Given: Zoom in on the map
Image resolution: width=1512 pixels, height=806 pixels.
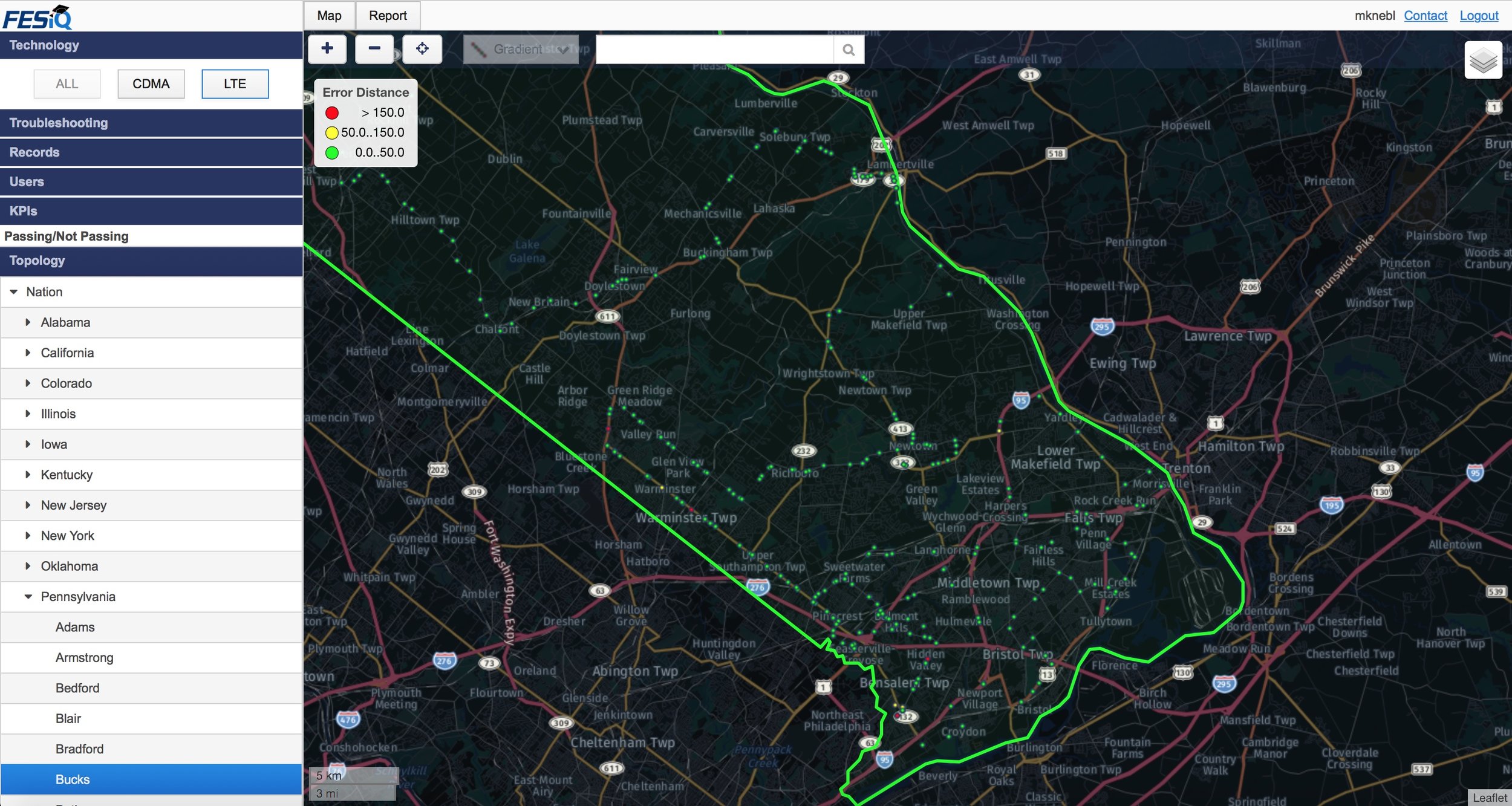Looking at the screenshot, I should coord(327,49).
